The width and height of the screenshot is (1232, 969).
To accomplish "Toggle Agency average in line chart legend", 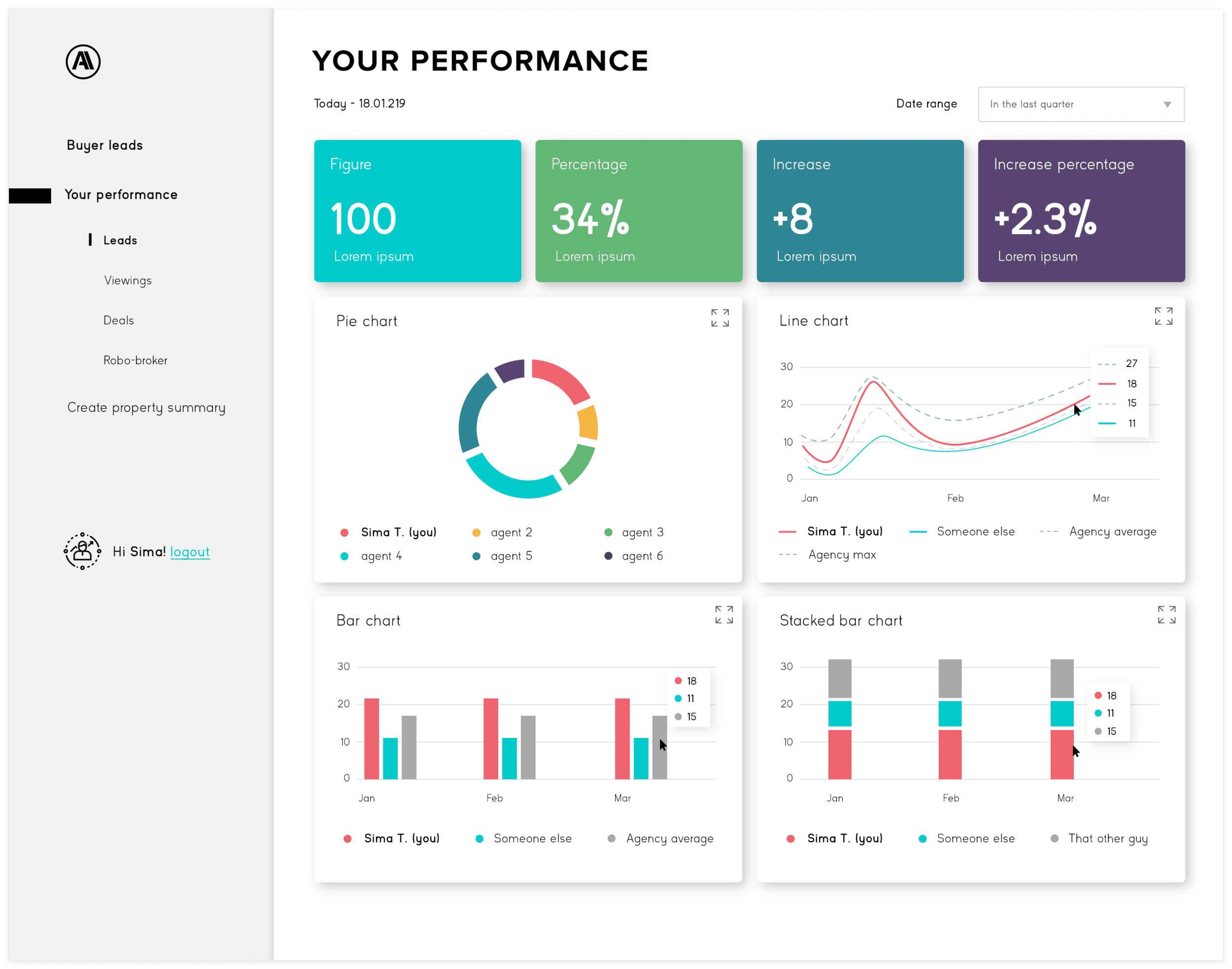I will coord(1098,532).
